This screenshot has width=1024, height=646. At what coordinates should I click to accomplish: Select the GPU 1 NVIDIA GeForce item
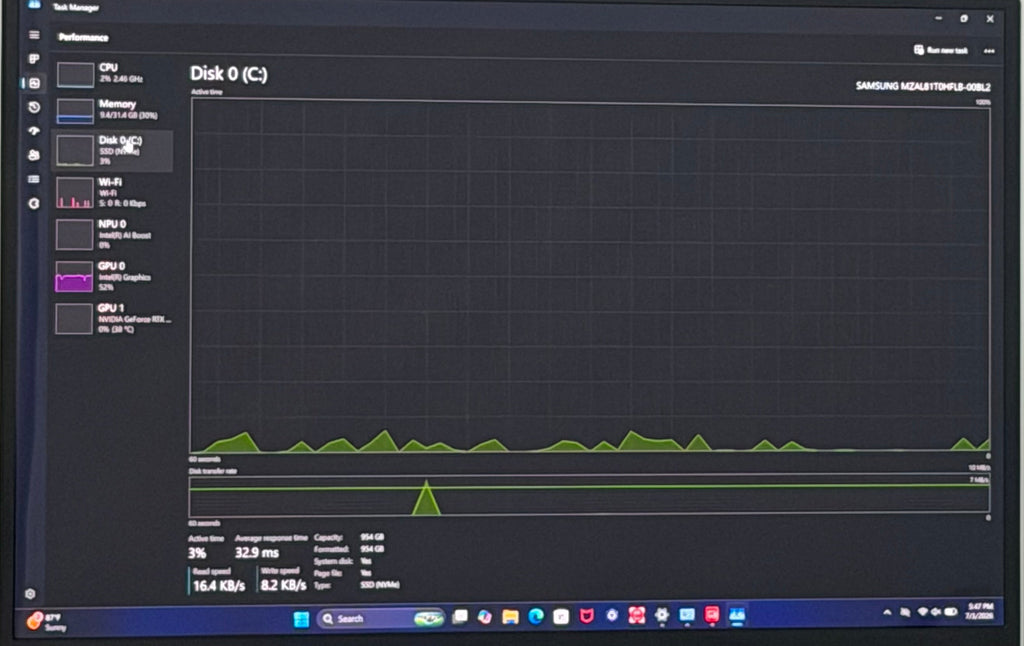pos(112,318)
